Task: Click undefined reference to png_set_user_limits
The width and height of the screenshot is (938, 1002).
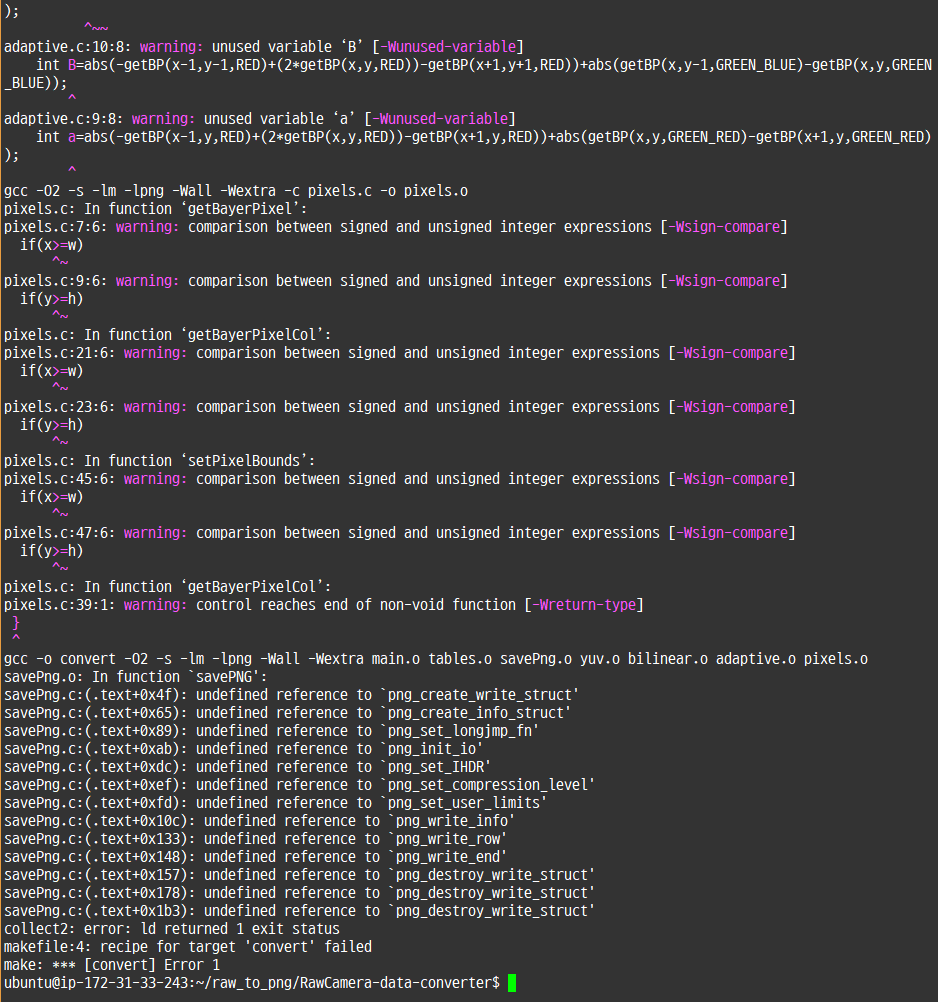Action: [275, 803]
